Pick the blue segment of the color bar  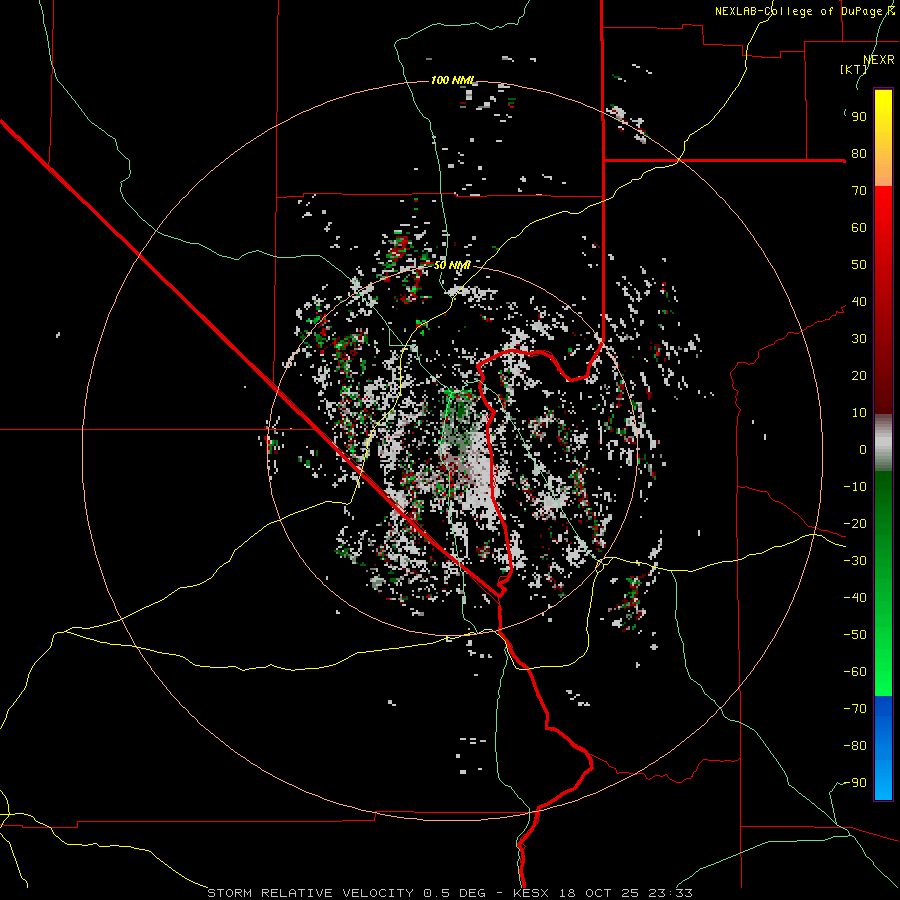pos(883,748)
